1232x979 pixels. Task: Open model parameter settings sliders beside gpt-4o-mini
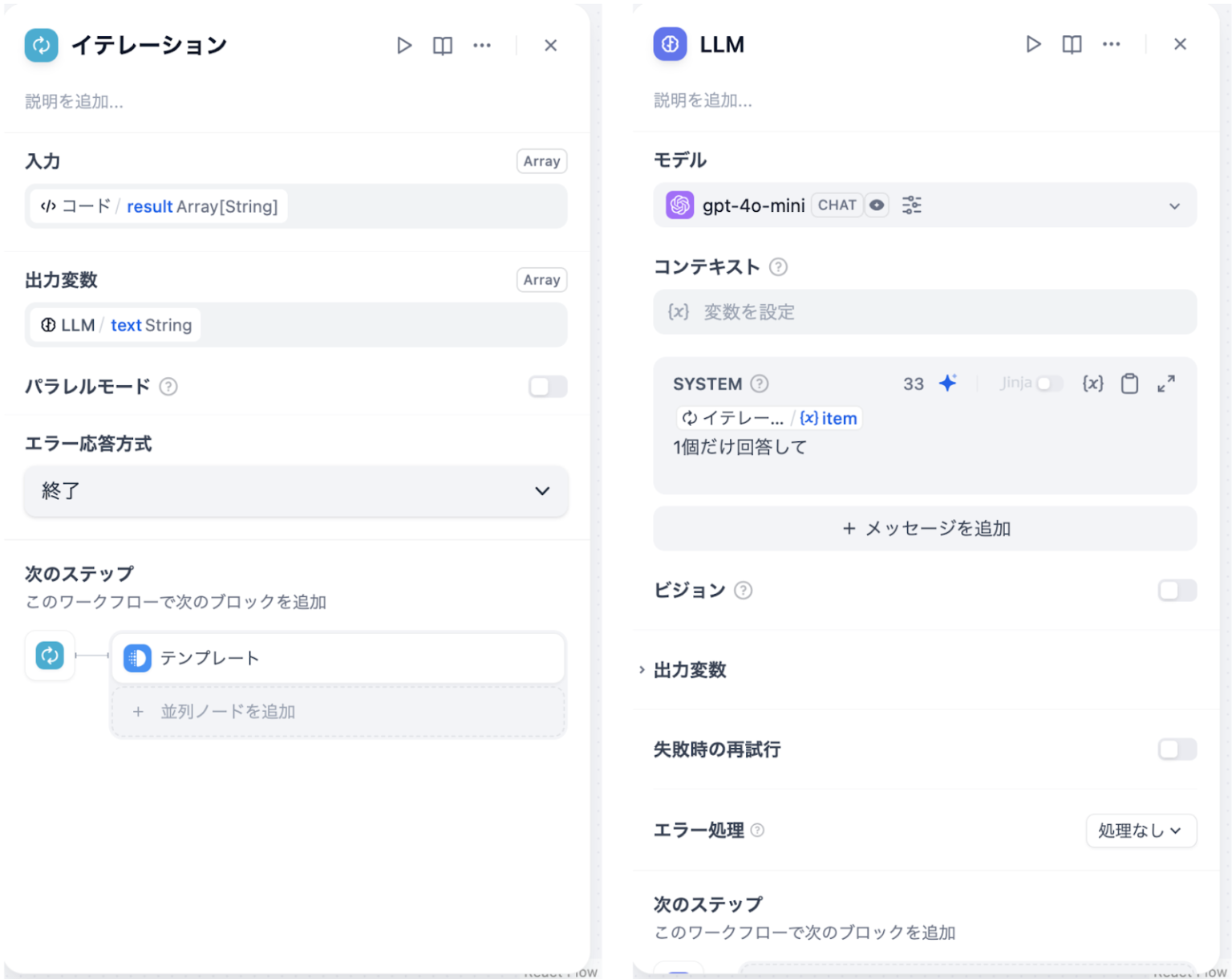tap(912, 205)
